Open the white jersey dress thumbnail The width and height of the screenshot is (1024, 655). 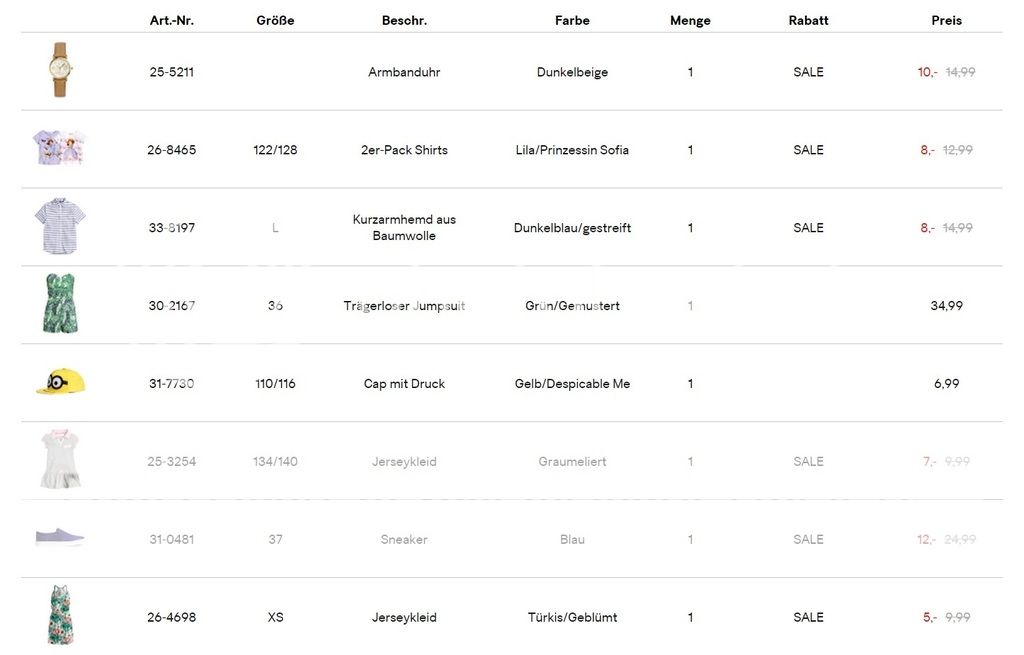pyautogui.click(x=60, y=460)
